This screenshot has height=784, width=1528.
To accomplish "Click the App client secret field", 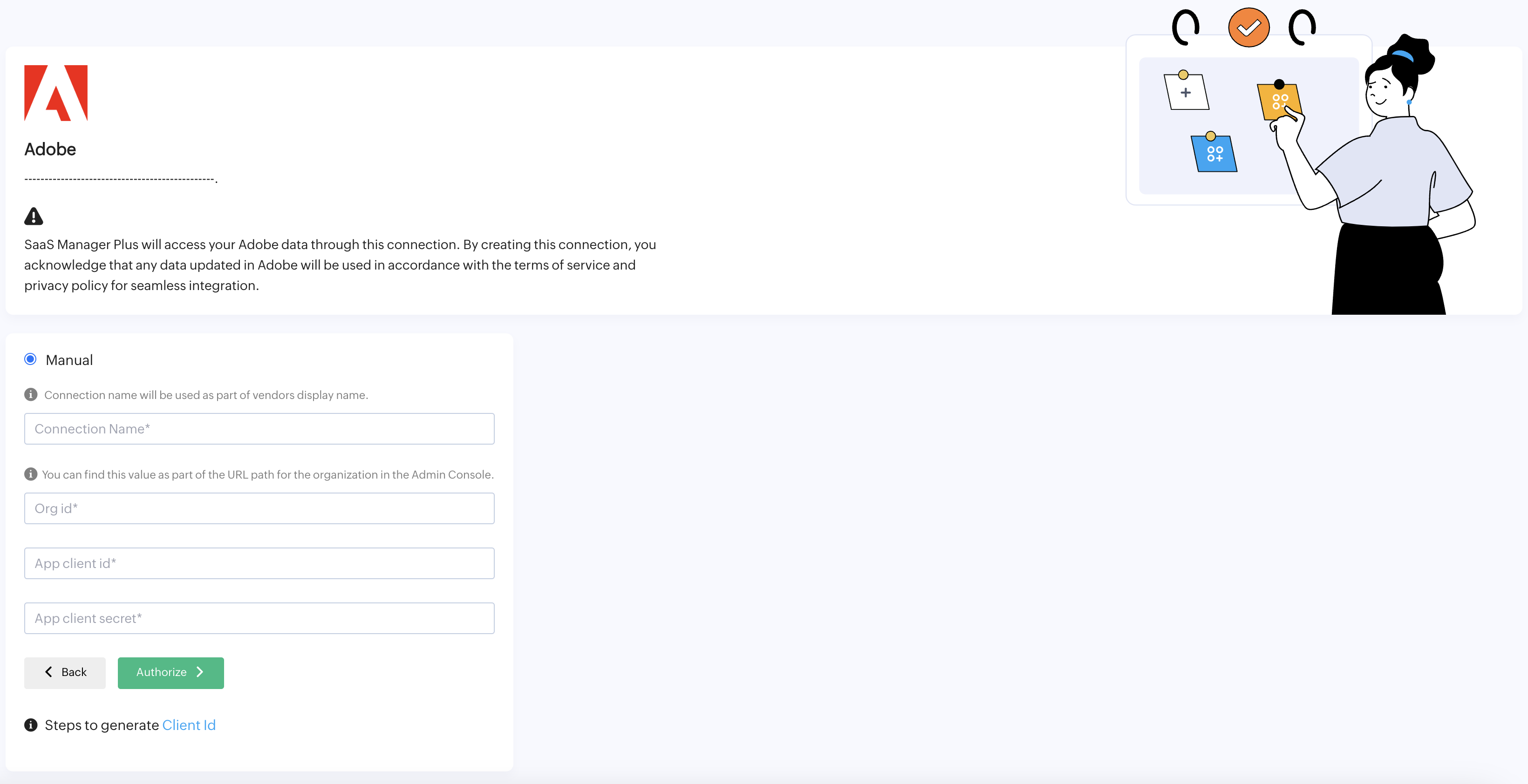I will (x=259, y=618).
